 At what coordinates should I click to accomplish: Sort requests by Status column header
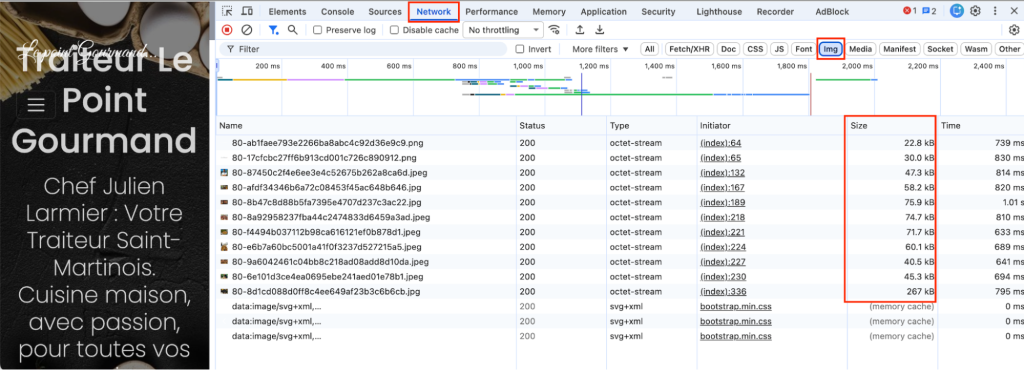(562, 125)
